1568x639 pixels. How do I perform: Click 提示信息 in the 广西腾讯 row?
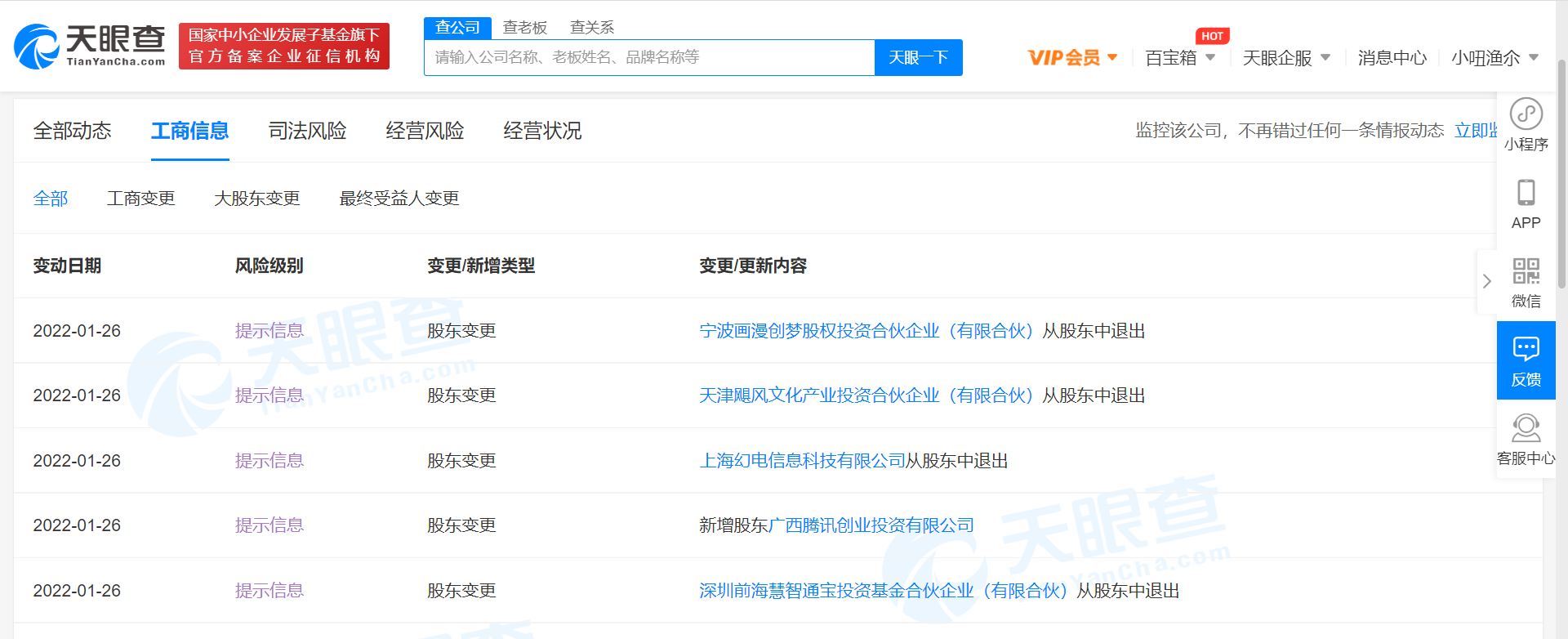coord(269,525)
